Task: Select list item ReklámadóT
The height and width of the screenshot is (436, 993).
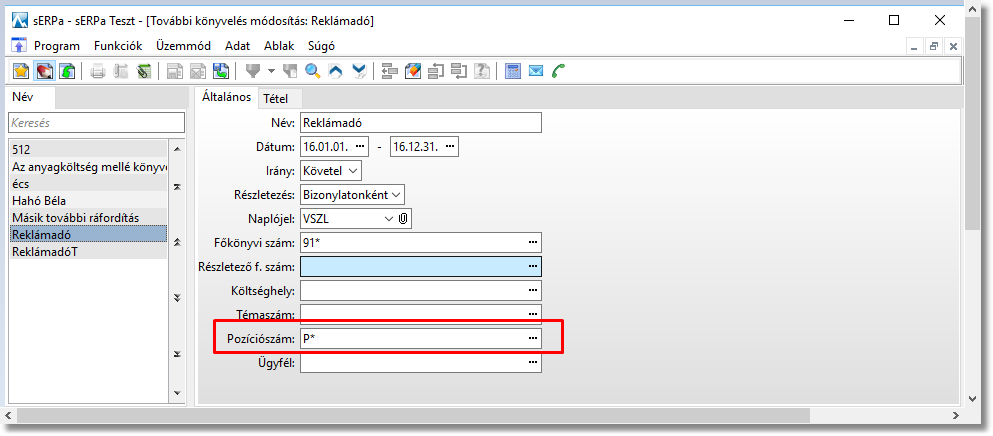Action: click(88, 252)
